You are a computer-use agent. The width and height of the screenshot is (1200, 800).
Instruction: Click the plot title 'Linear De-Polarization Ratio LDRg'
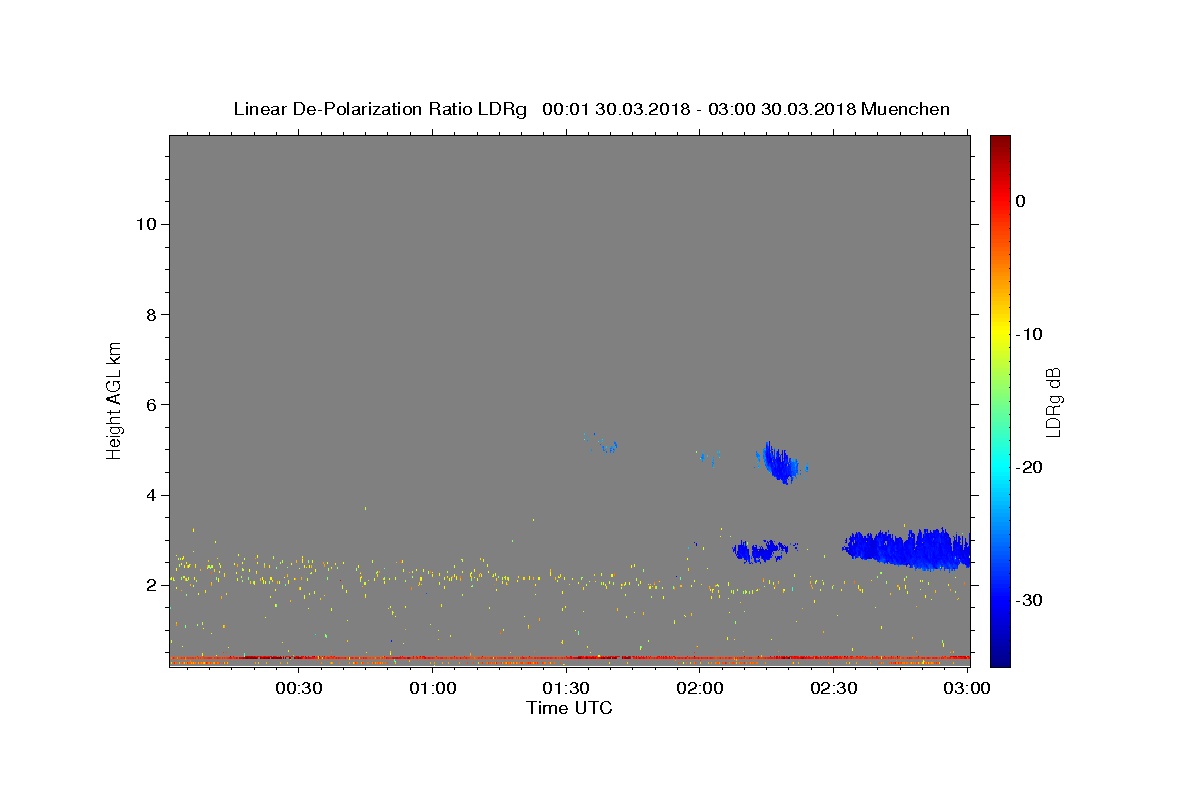(380, 109)
